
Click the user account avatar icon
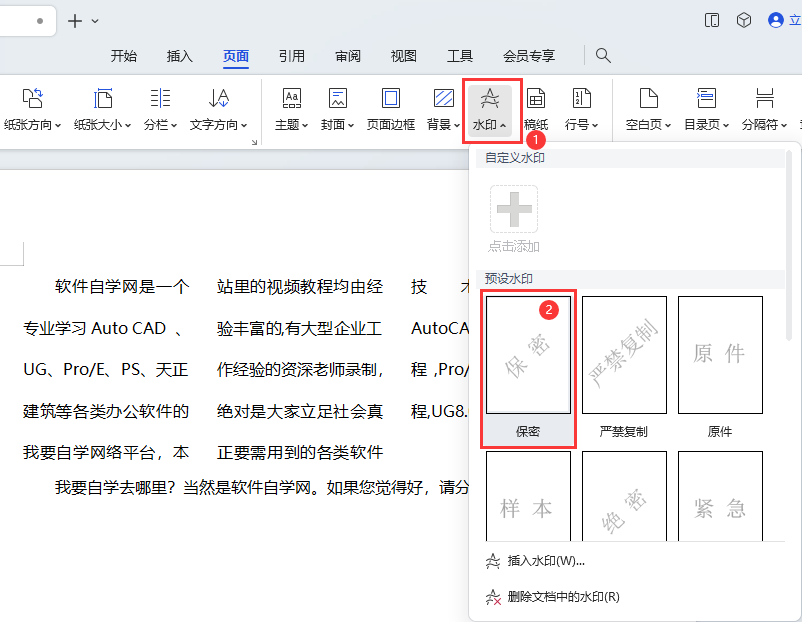coord(776,20)
